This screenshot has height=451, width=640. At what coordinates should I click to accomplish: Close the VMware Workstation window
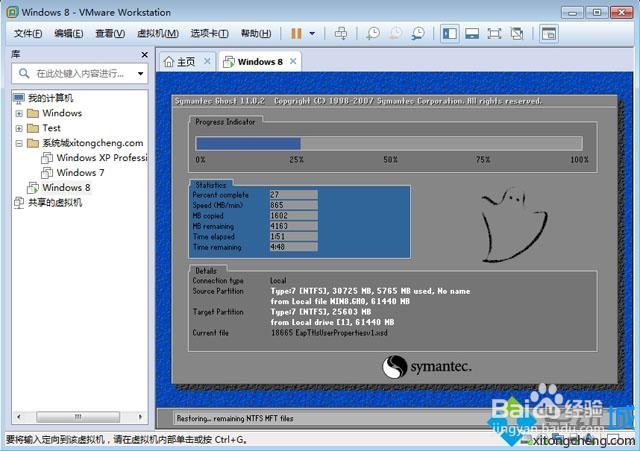[622, 12]
